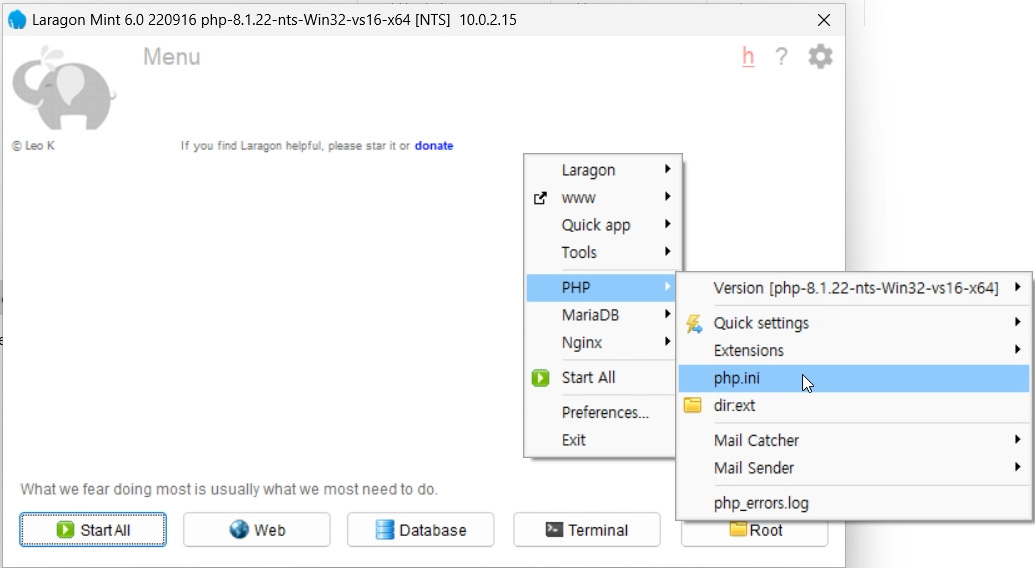Click the blue Laragon title bar icon
Screen dimensions: 1035x568
(x=17, y=20)
